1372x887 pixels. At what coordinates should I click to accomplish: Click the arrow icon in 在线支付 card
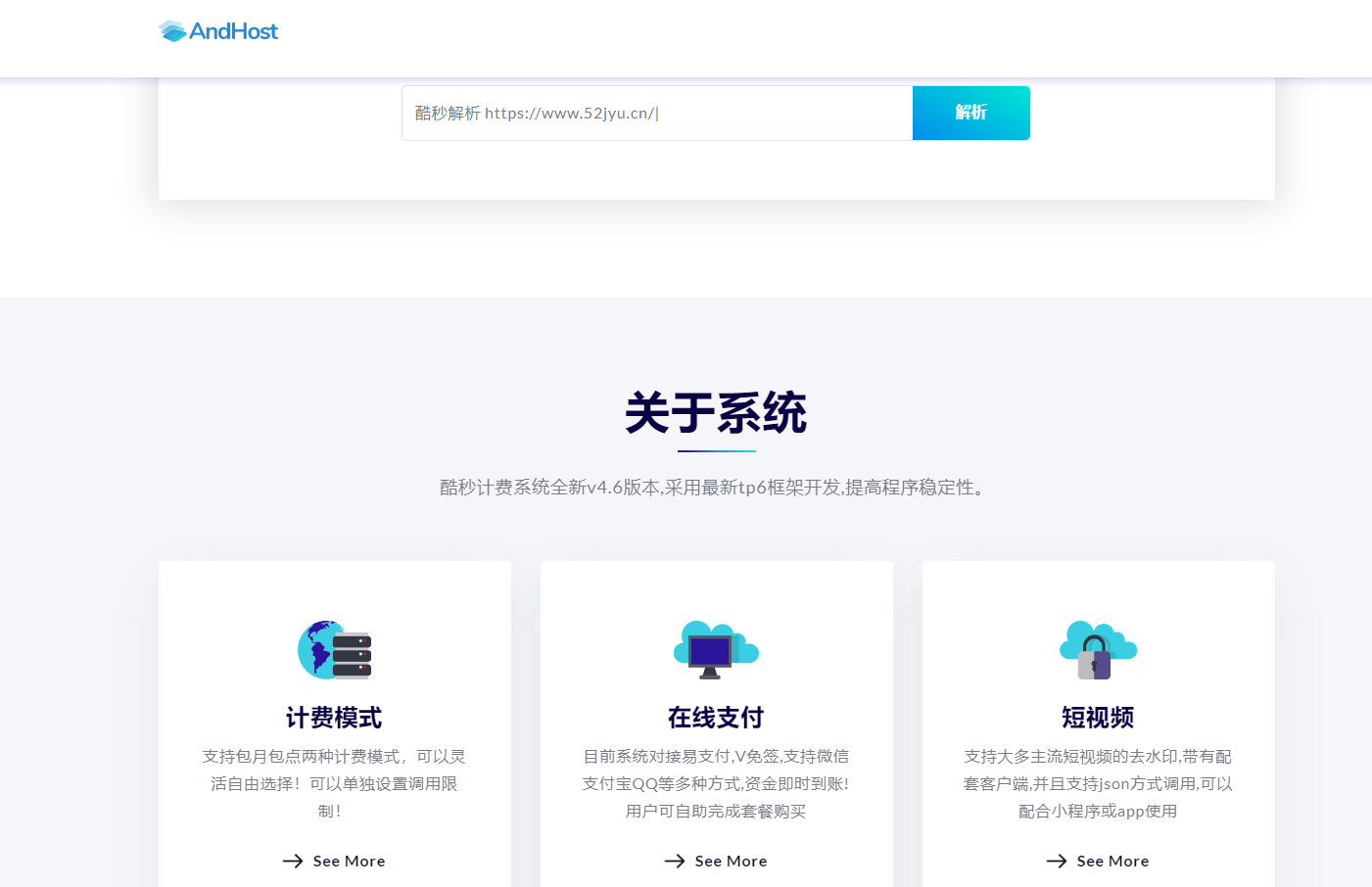(675, 862)
